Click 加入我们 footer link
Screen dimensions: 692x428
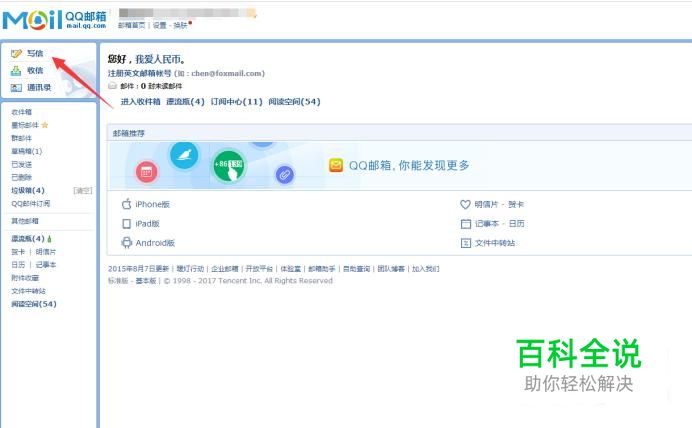point(425,269)
